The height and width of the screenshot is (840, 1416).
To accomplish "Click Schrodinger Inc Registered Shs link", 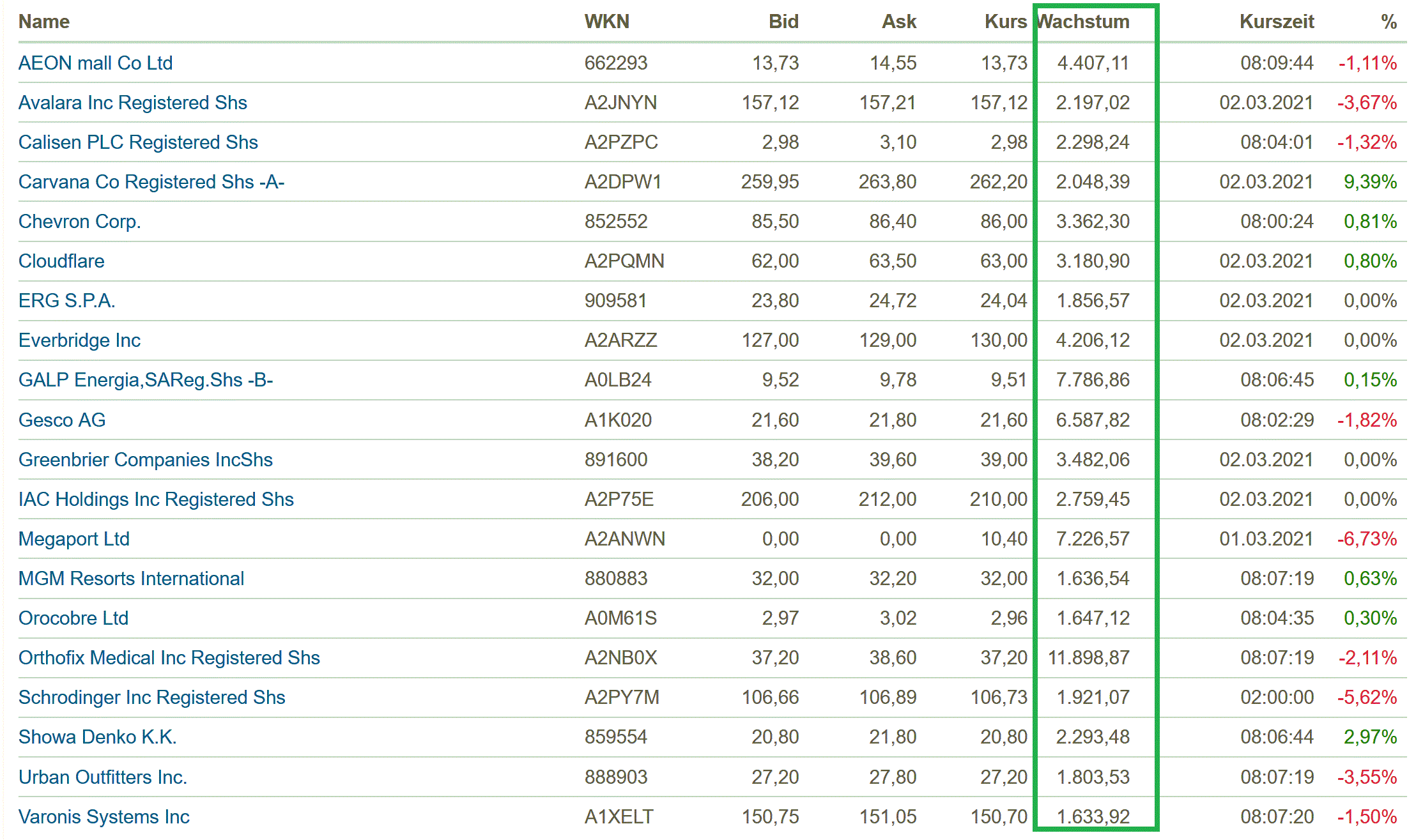I will point(151,698).
